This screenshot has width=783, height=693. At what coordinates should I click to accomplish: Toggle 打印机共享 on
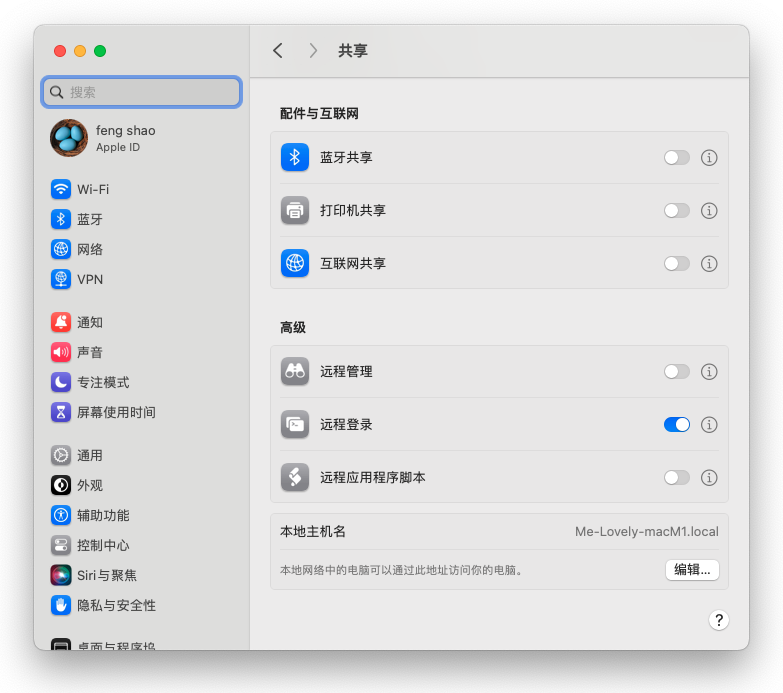click(677, 211)
